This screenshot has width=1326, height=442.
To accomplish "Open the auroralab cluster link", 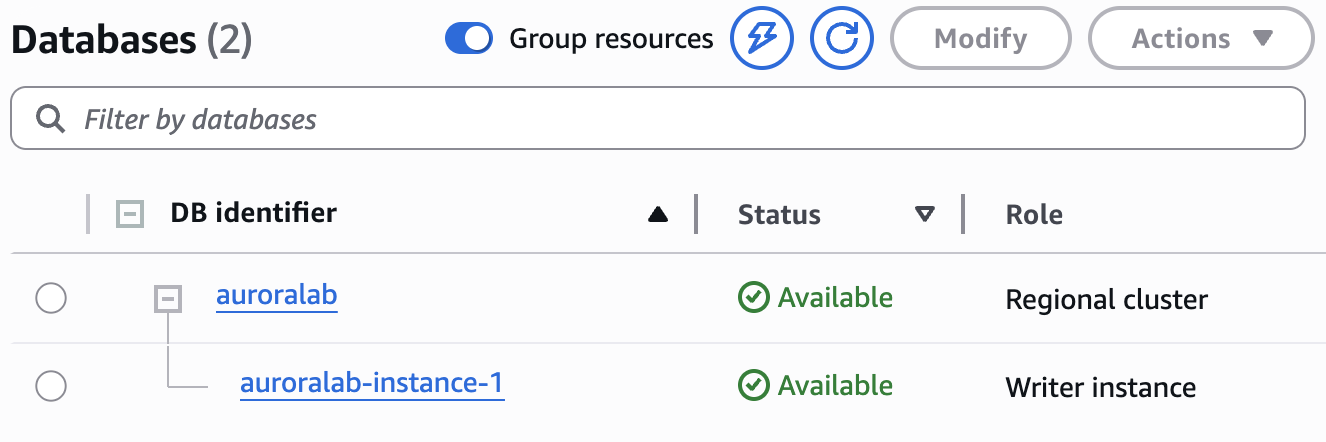I will click(x=277, y=296).
